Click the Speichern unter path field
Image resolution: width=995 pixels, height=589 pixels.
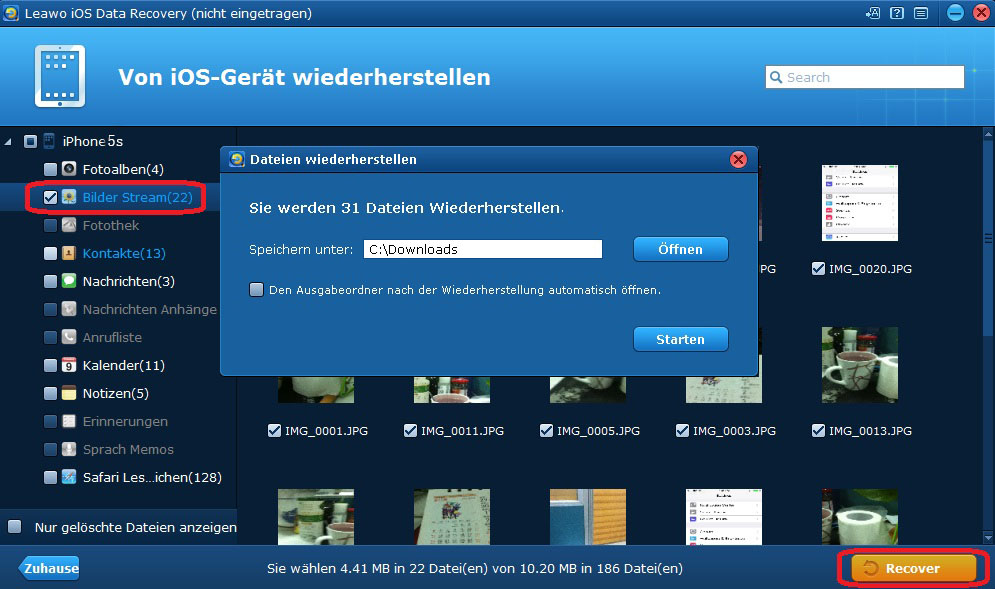pos(482,249)
